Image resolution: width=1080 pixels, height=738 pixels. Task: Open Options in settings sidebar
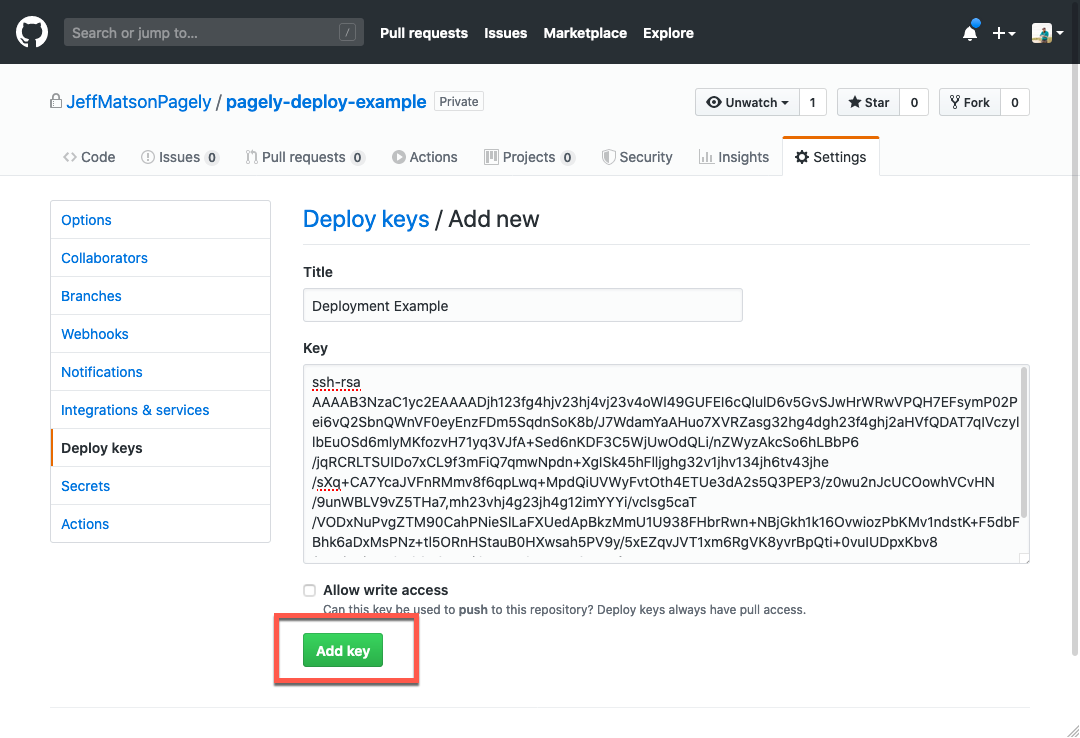tap(160, 220)
